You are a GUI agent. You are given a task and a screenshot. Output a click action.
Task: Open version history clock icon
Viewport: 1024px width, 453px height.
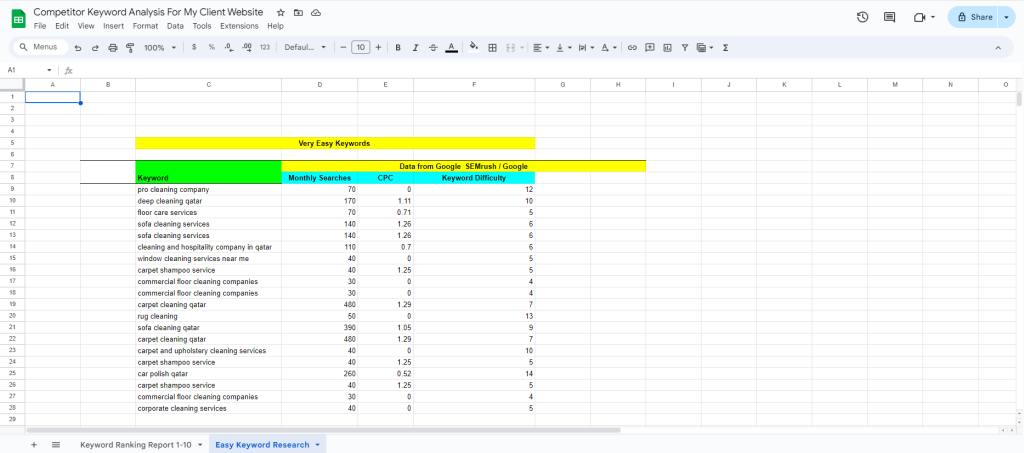pyautogui.click(x=863, y=17)
